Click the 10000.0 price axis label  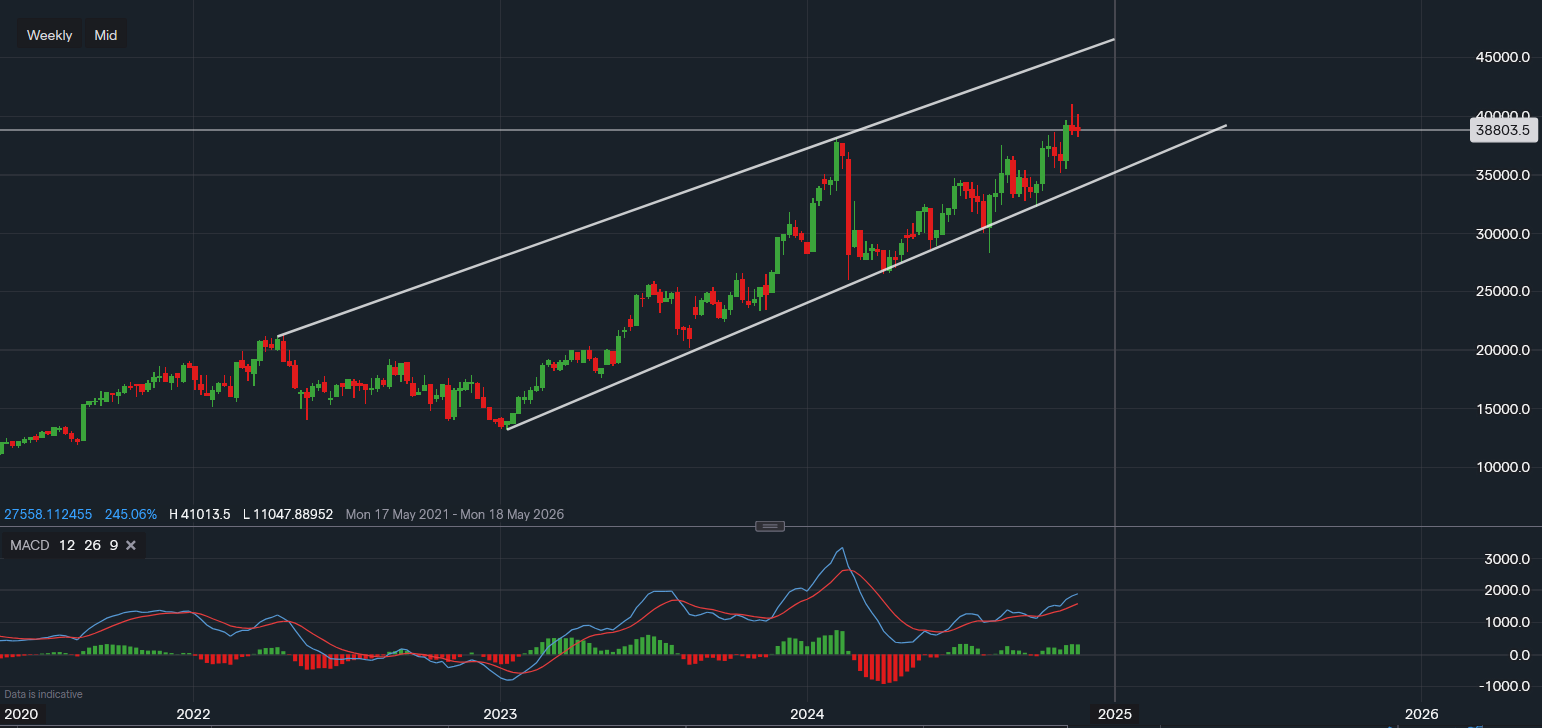(x=1501, y=467)
